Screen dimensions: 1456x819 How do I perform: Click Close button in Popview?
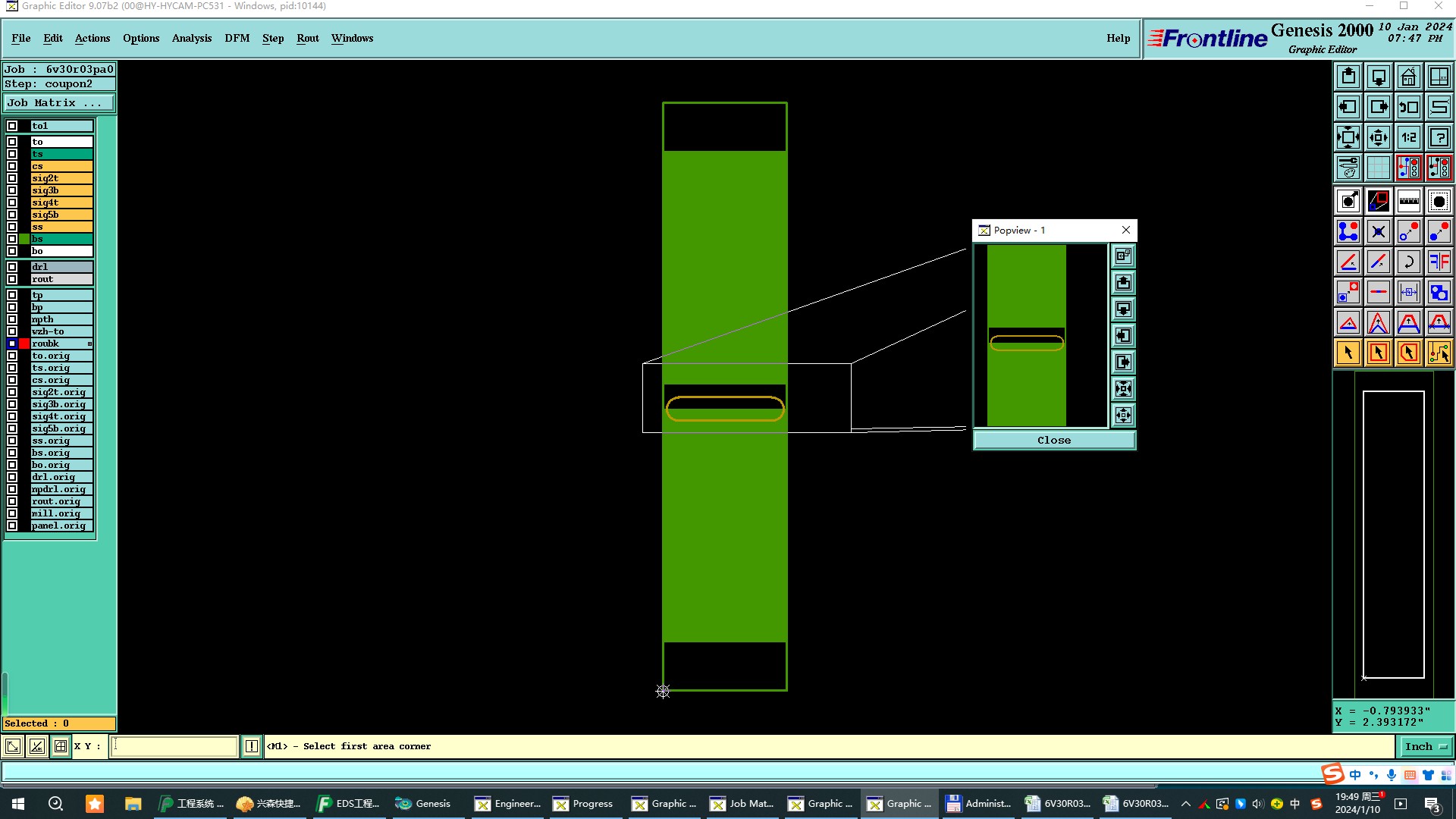tap(1053, 440)
